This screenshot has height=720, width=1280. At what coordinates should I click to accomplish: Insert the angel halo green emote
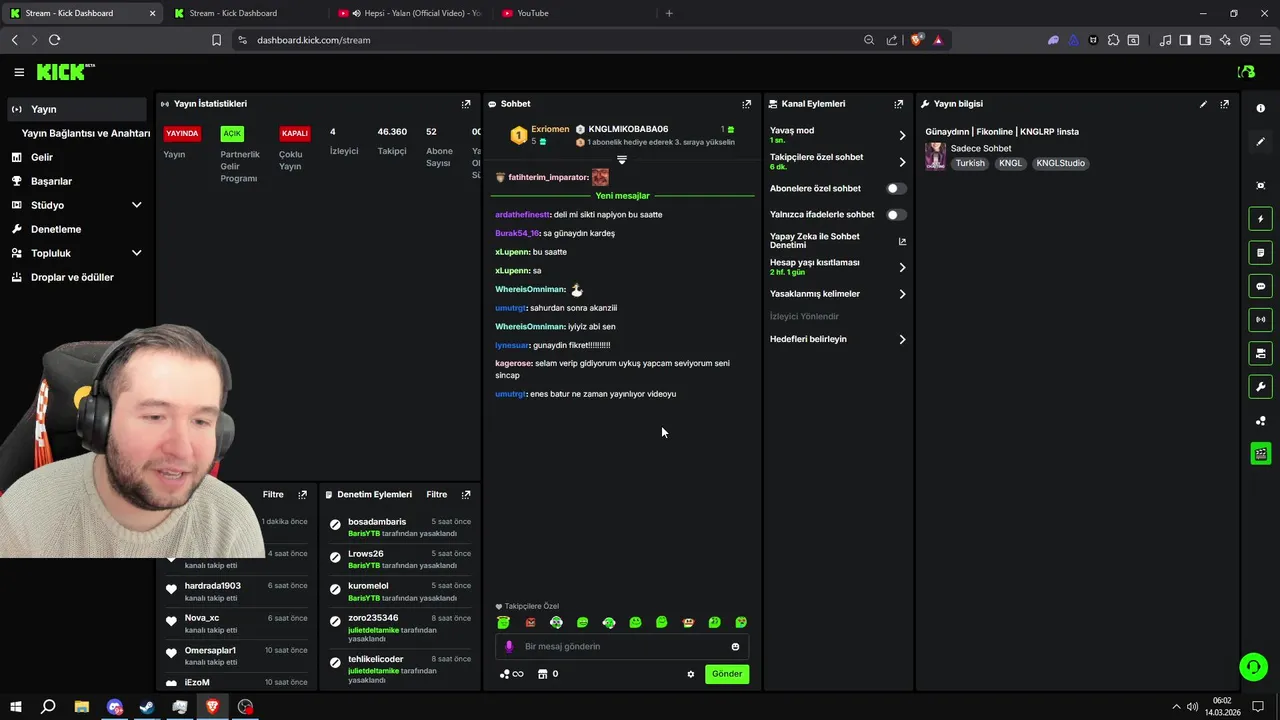point(503,622)
